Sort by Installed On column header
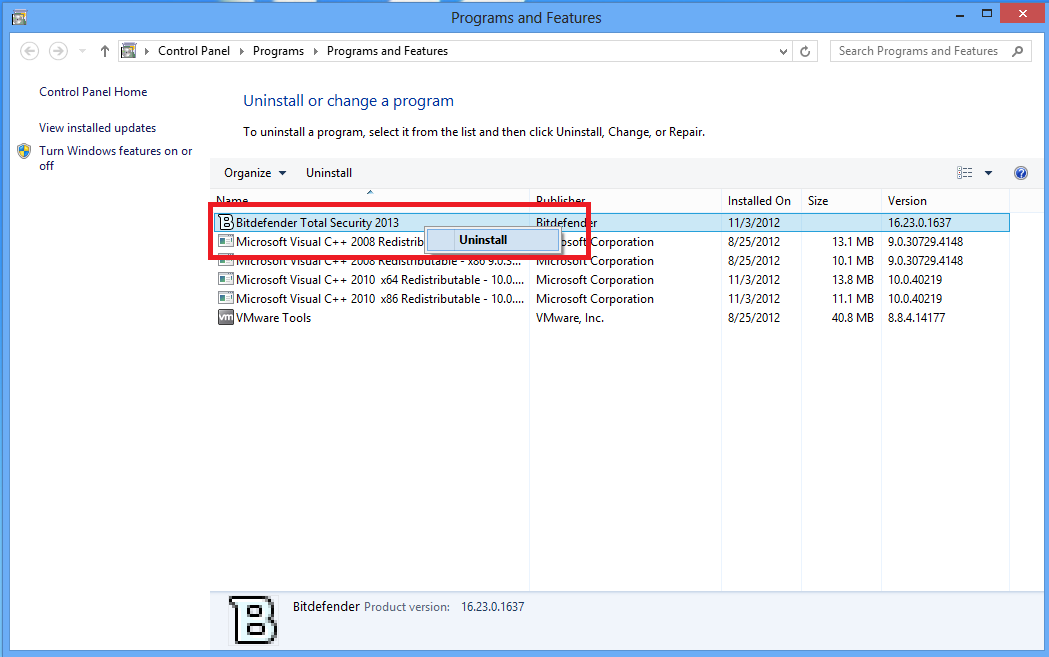 (x=761, y=201)
